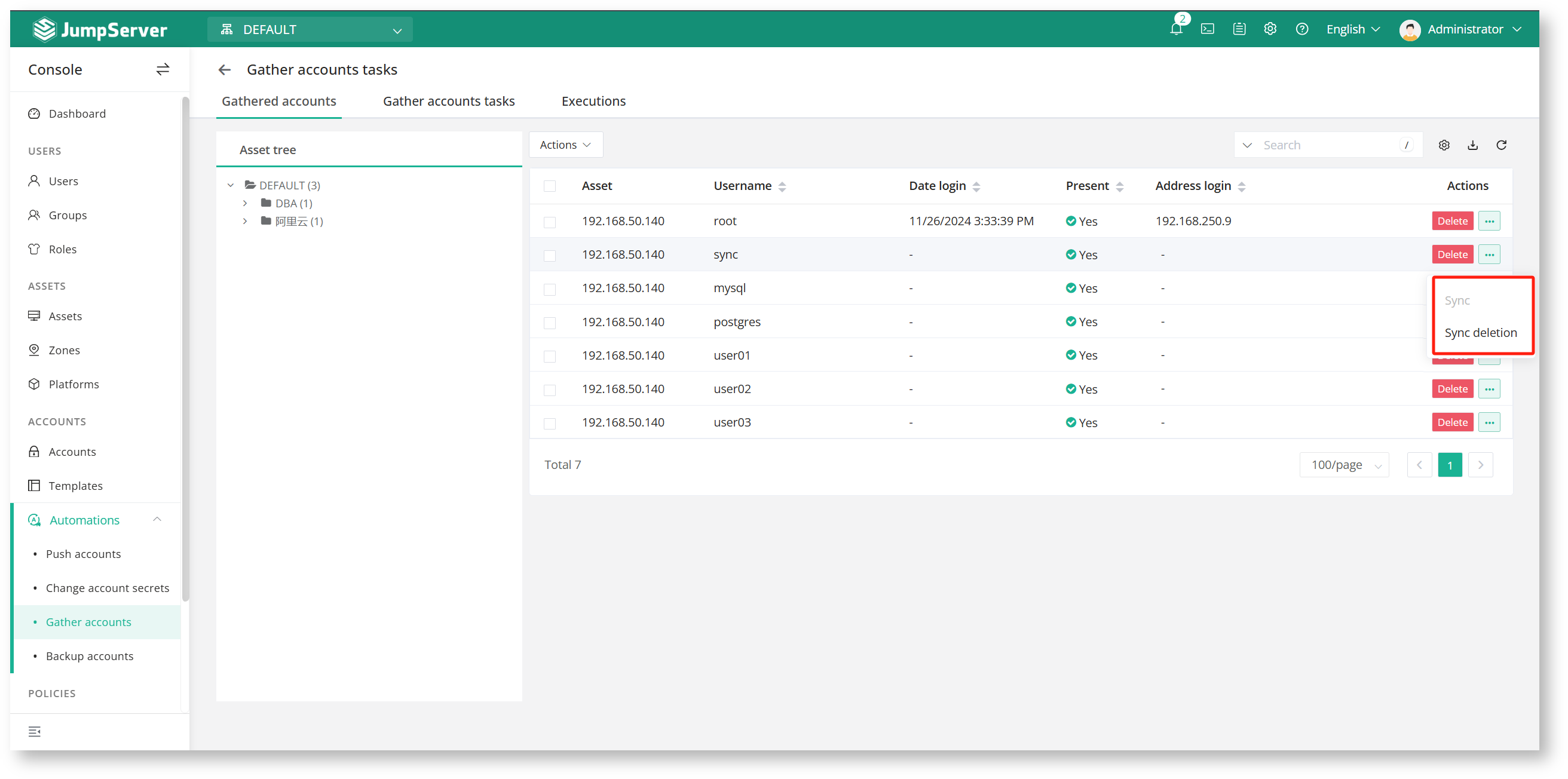This screenshot has height=779, width=1568.
Task: Expand the DBA (1) tree node
Action: click(246, 203)
